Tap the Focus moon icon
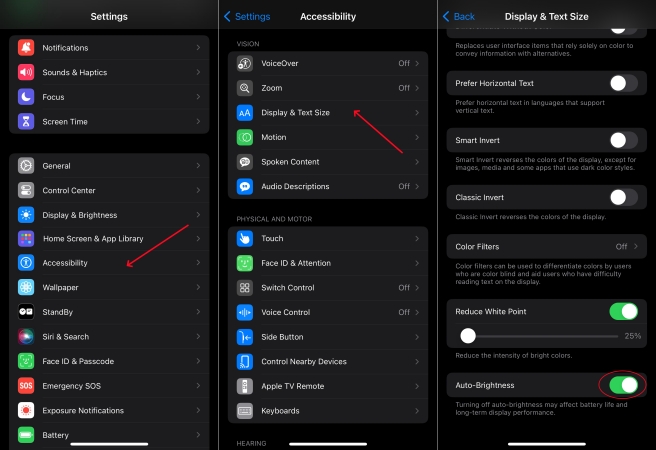This screenshot has height=450, width=656. 26,97
